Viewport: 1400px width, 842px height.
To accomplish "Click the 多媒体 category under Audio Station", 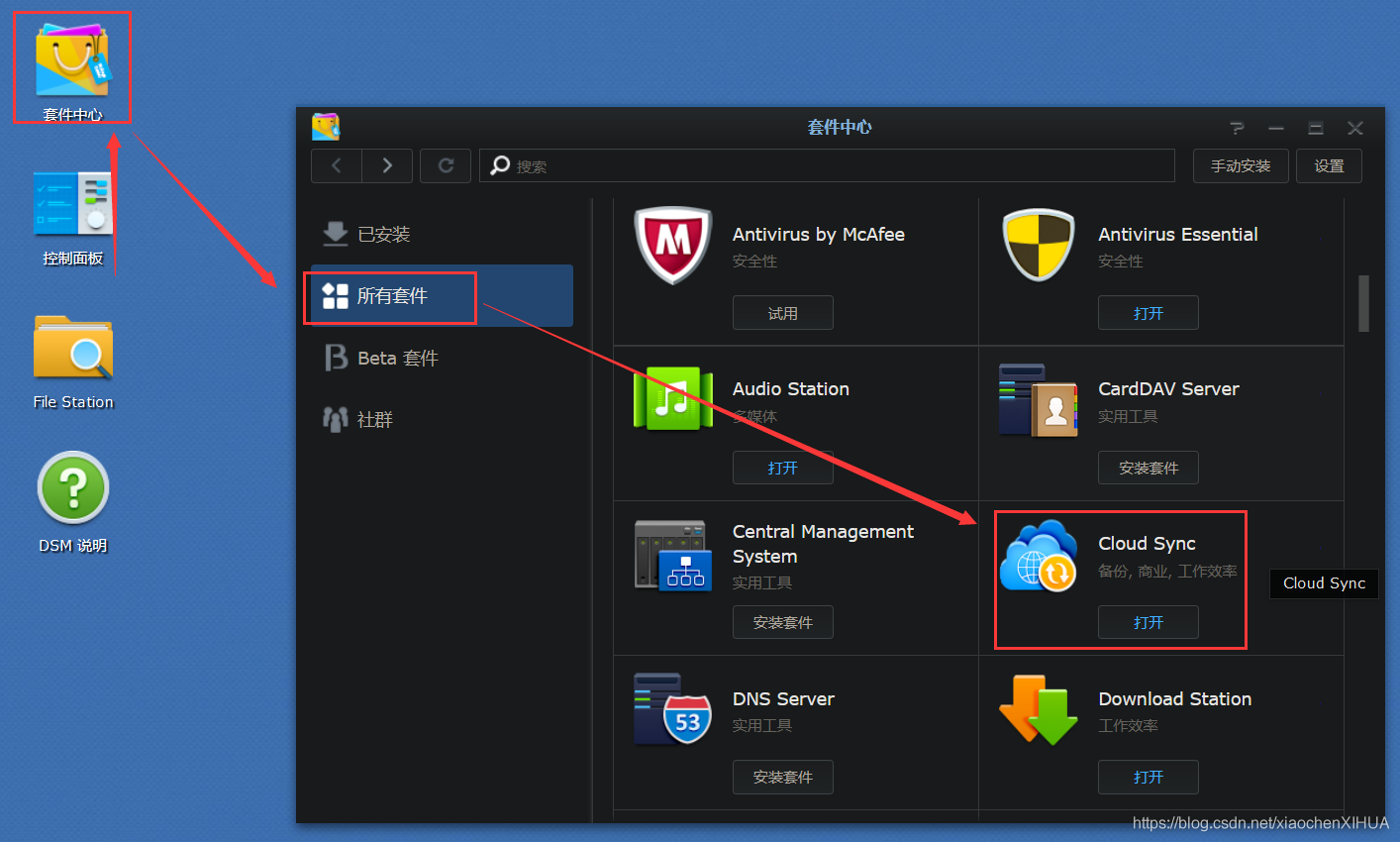I will pos(754,417).
